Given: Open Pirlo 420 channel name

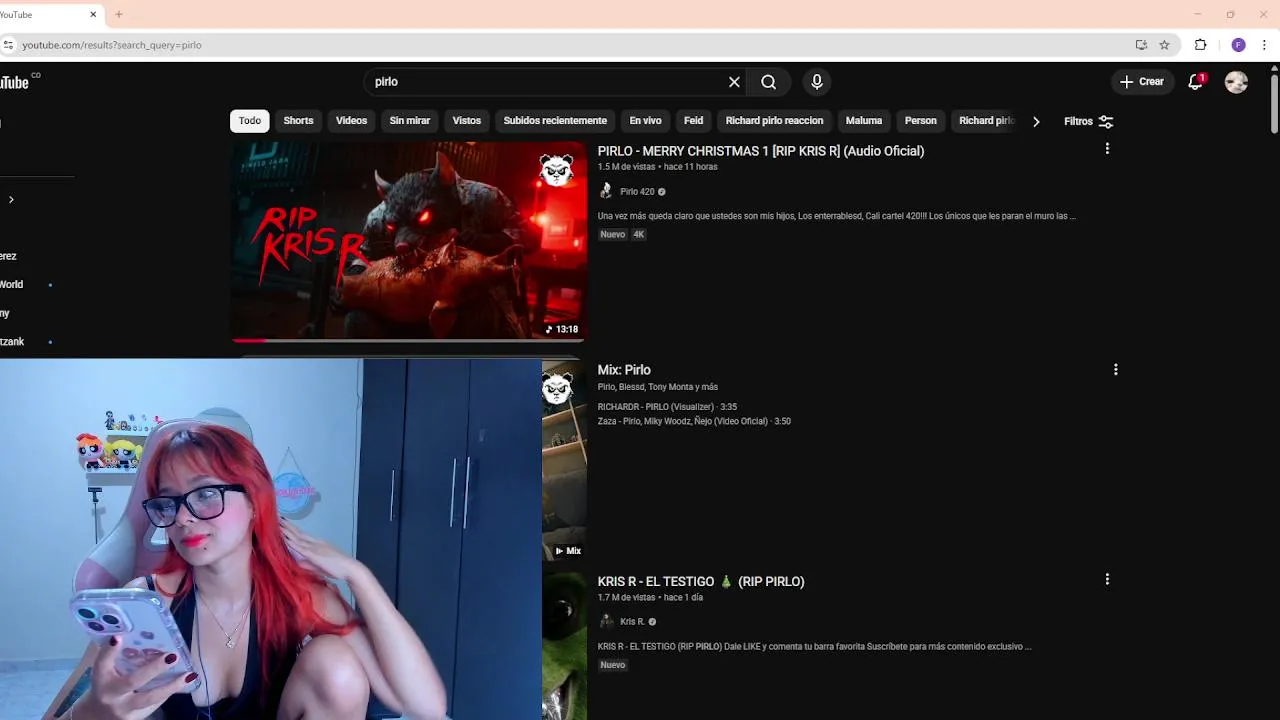Looking at the screenshot, I should click(x=637, y=192).
